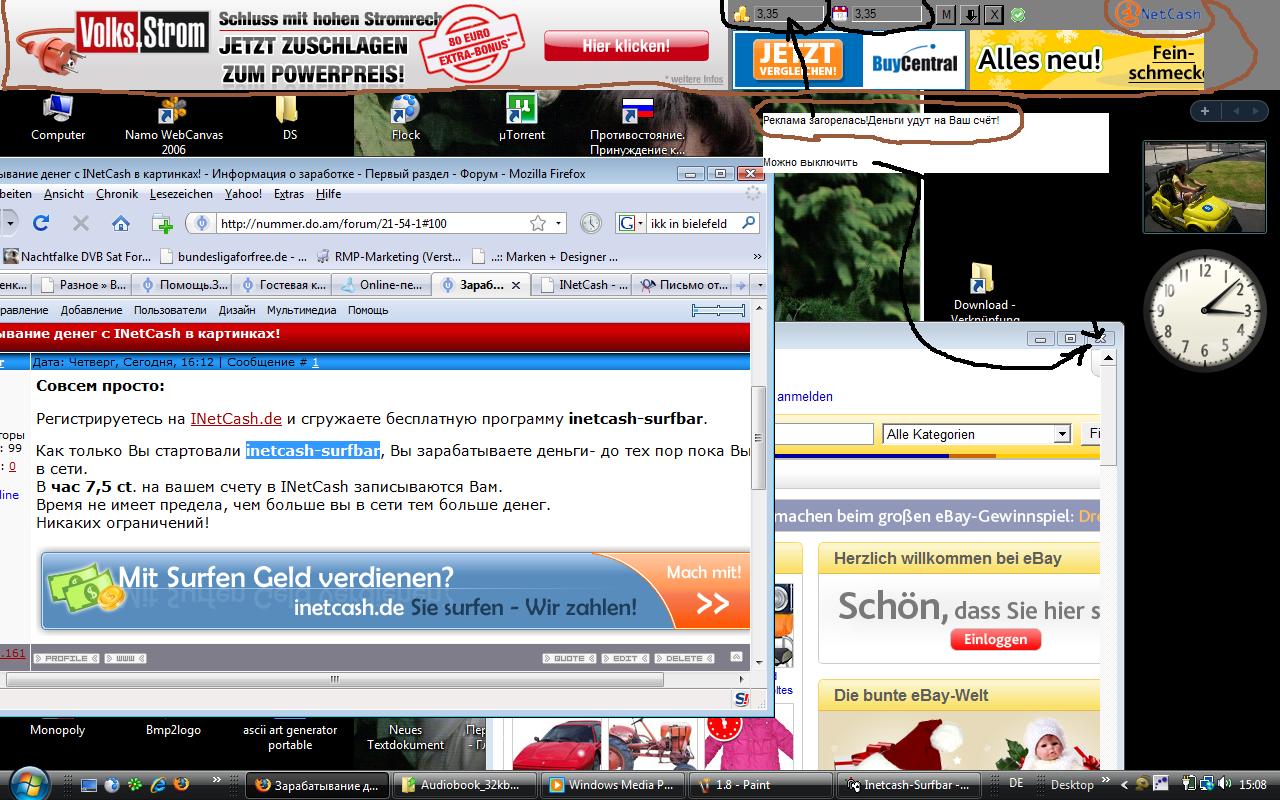Click the Hier klicken! button in the Volks.Strom ad
The height and width of the screenshot is (800, 1280).
click(626, 46)
